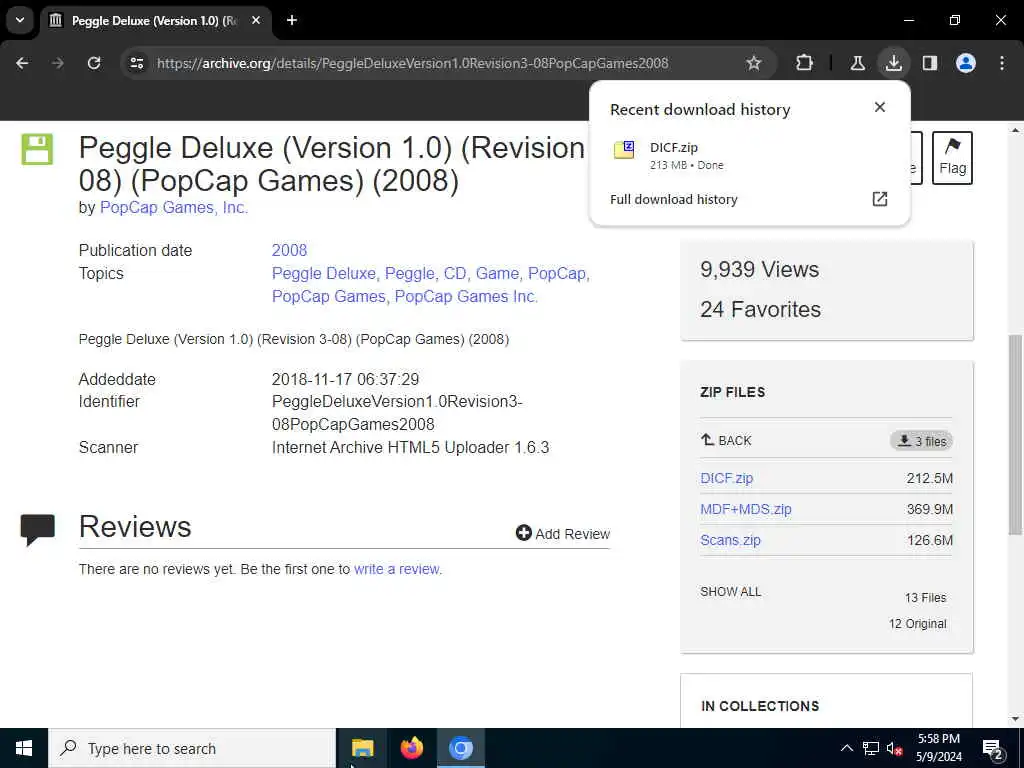
Task: Open Peggle Deluxe topic link
Action: click(x=324, y=273)
